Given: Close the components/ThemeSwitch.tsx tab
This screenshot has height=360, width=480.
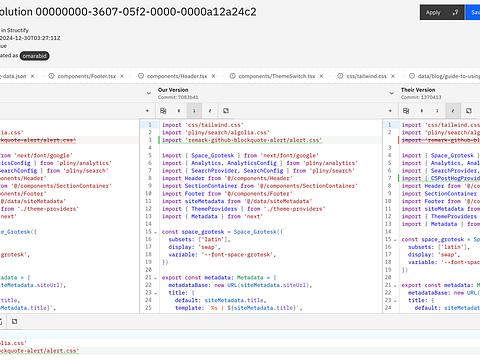Looking at the screenshot, I should pos(321,76).
